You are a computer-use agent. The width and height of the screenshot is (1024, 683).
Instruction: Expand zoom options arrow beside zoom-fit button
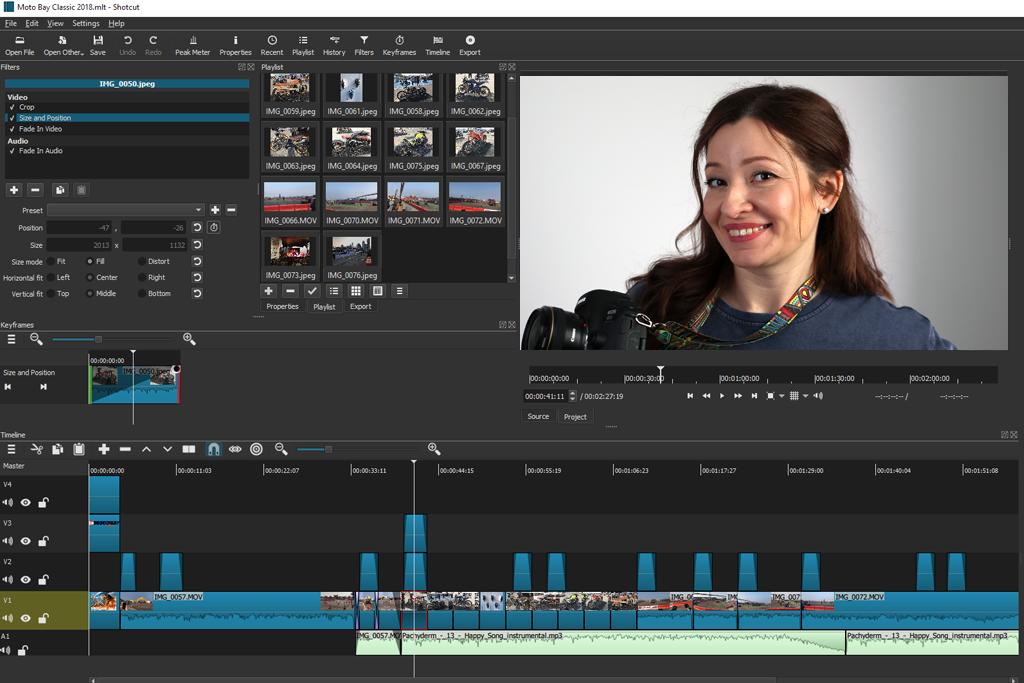782,396
